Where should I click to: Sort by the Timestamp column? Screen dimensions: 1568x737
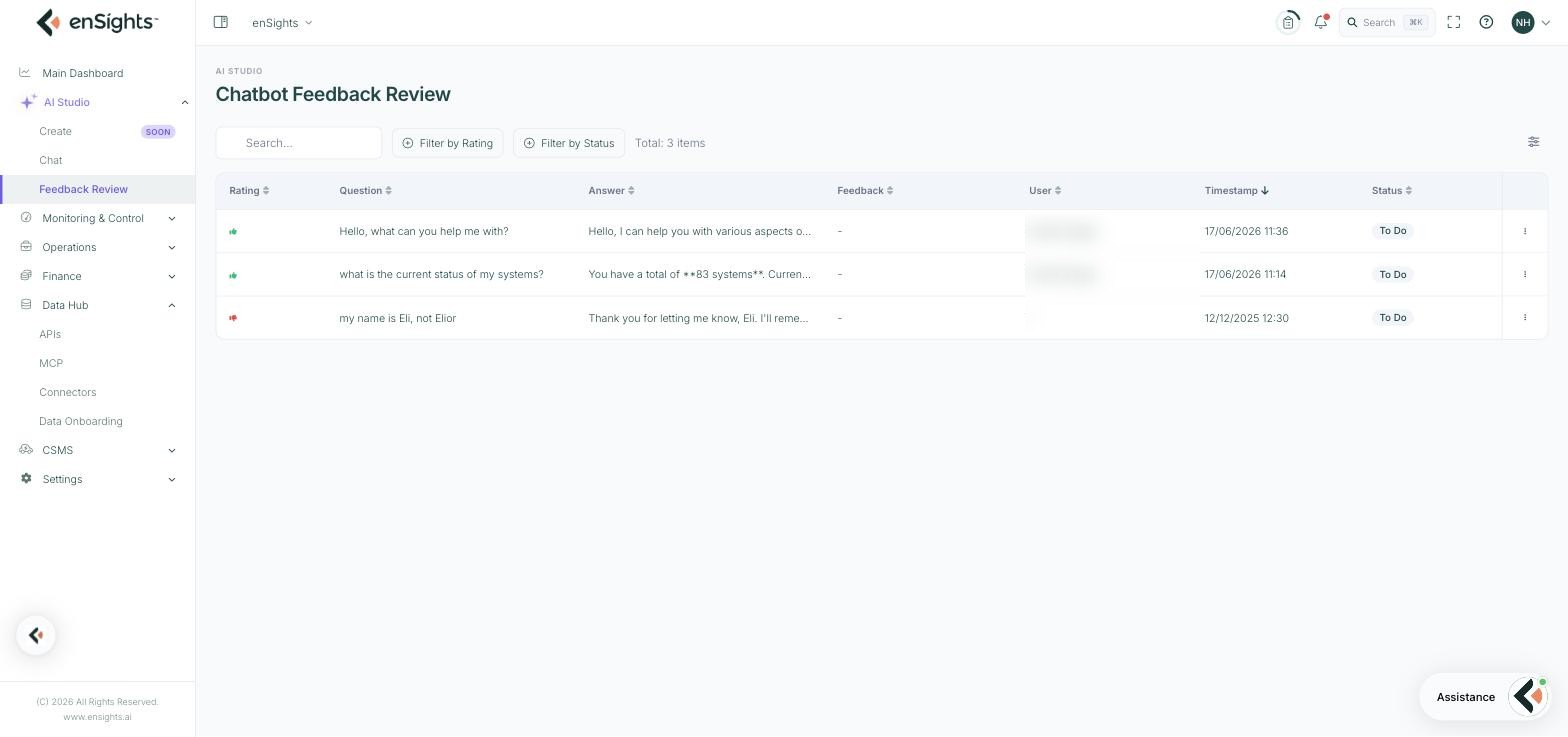coord(1236,190)
